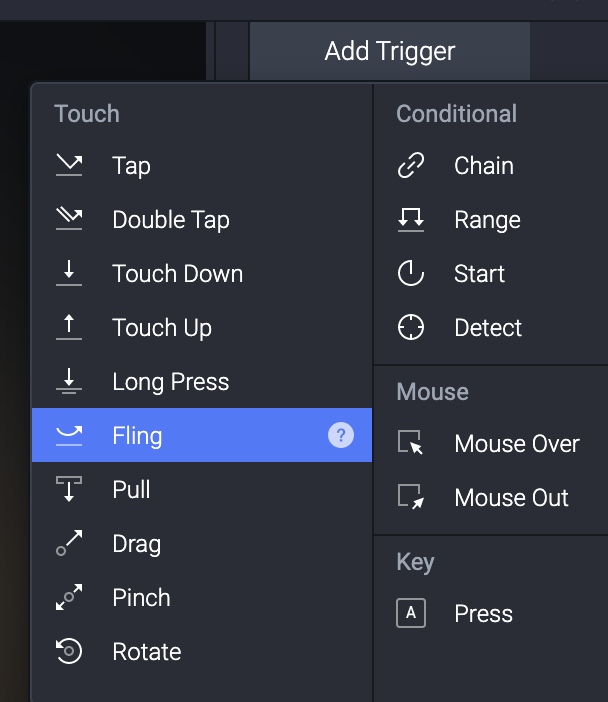This screenshot has width=608, height=702.
Task: Click the Tap trigger icon
Action: (x=69, y=166)
